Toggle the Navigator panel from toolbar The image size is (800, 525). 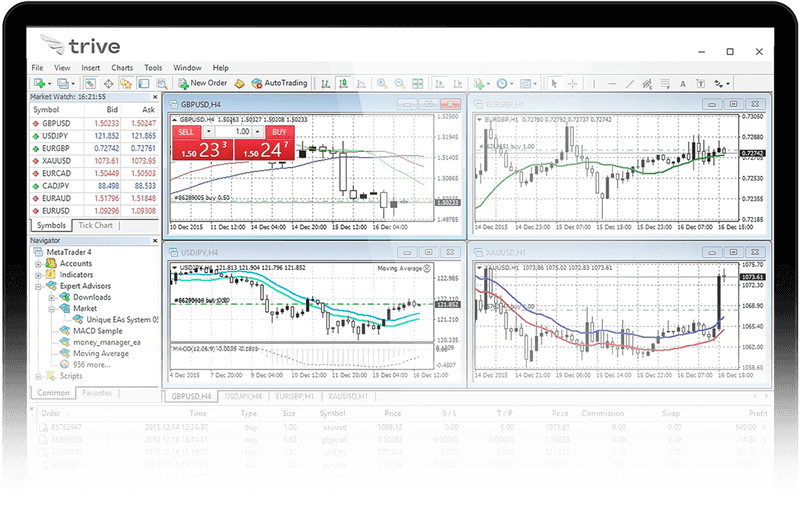[x=126, y=83]
